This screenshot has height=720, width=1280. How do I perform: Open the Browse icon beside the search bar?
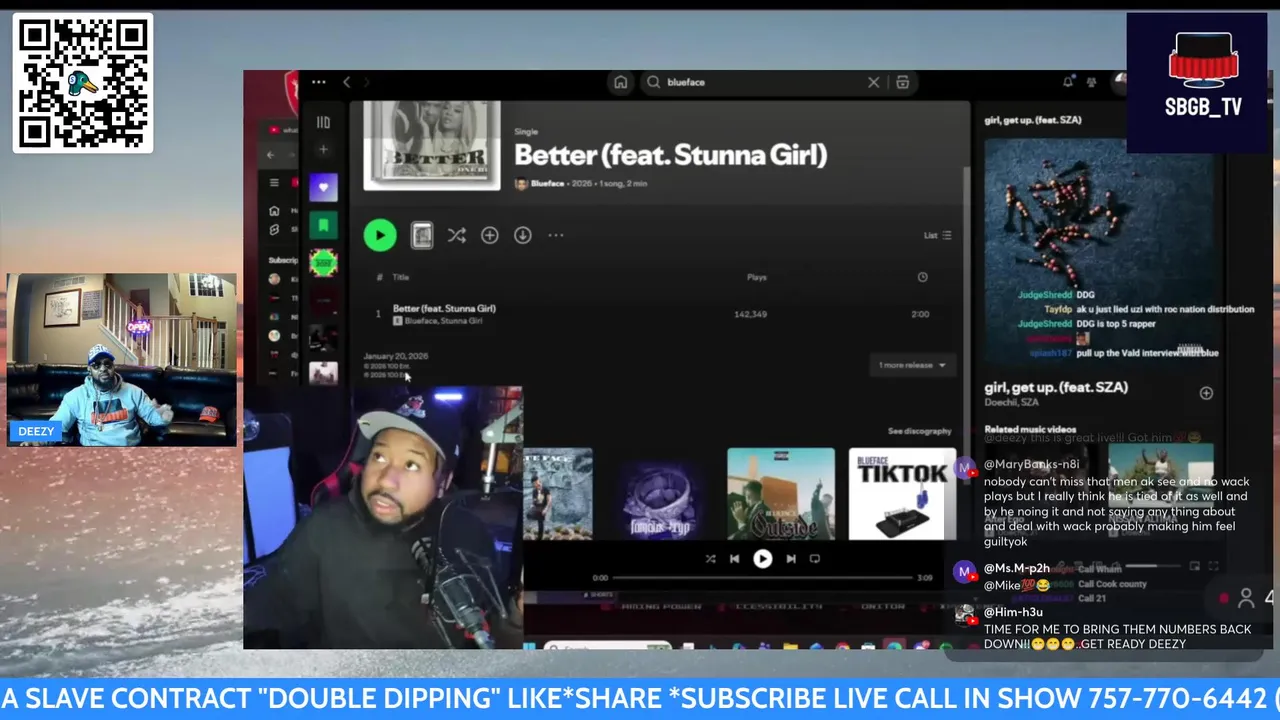pyautogui.click(x=902, y=82)
